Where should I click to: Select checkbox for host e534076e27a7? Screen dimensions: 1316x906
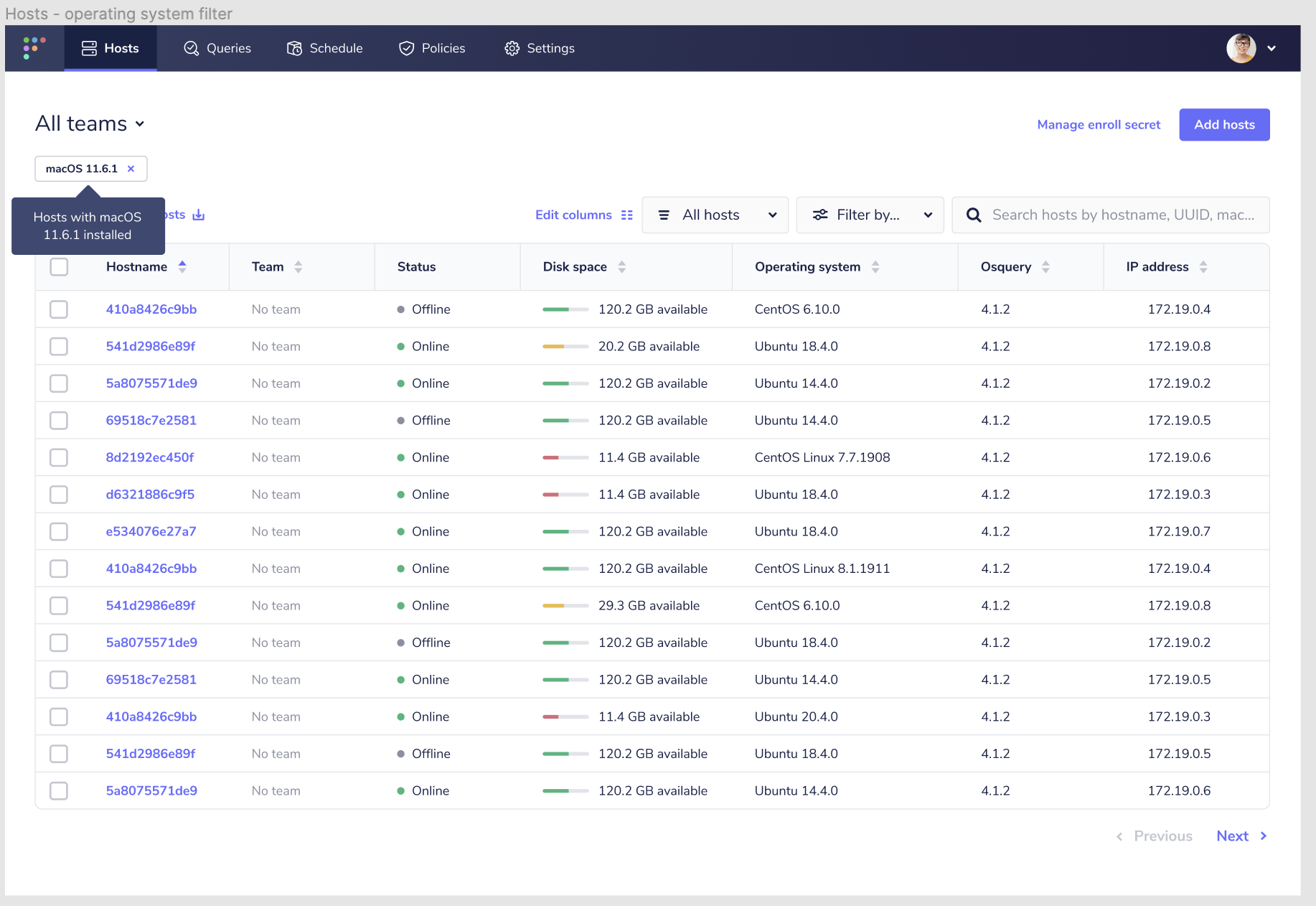click(59, 531)
